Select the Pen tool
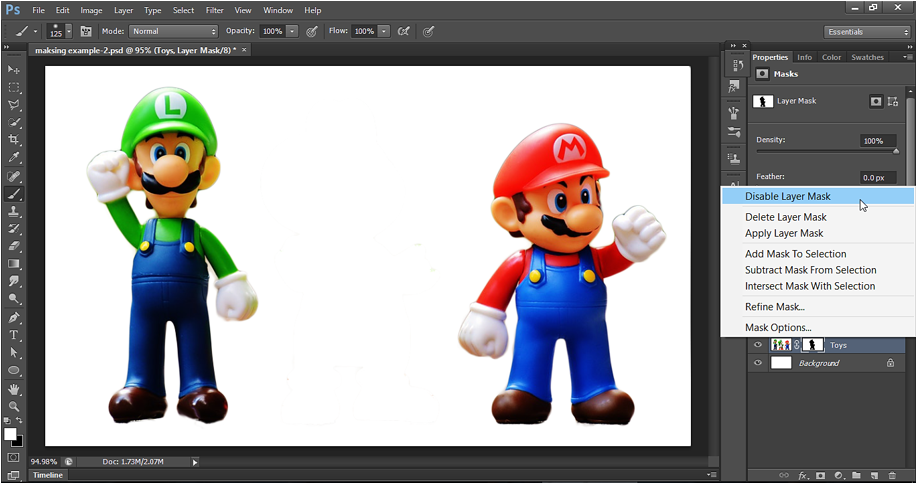The image size is (918, 485). (13, 318)
